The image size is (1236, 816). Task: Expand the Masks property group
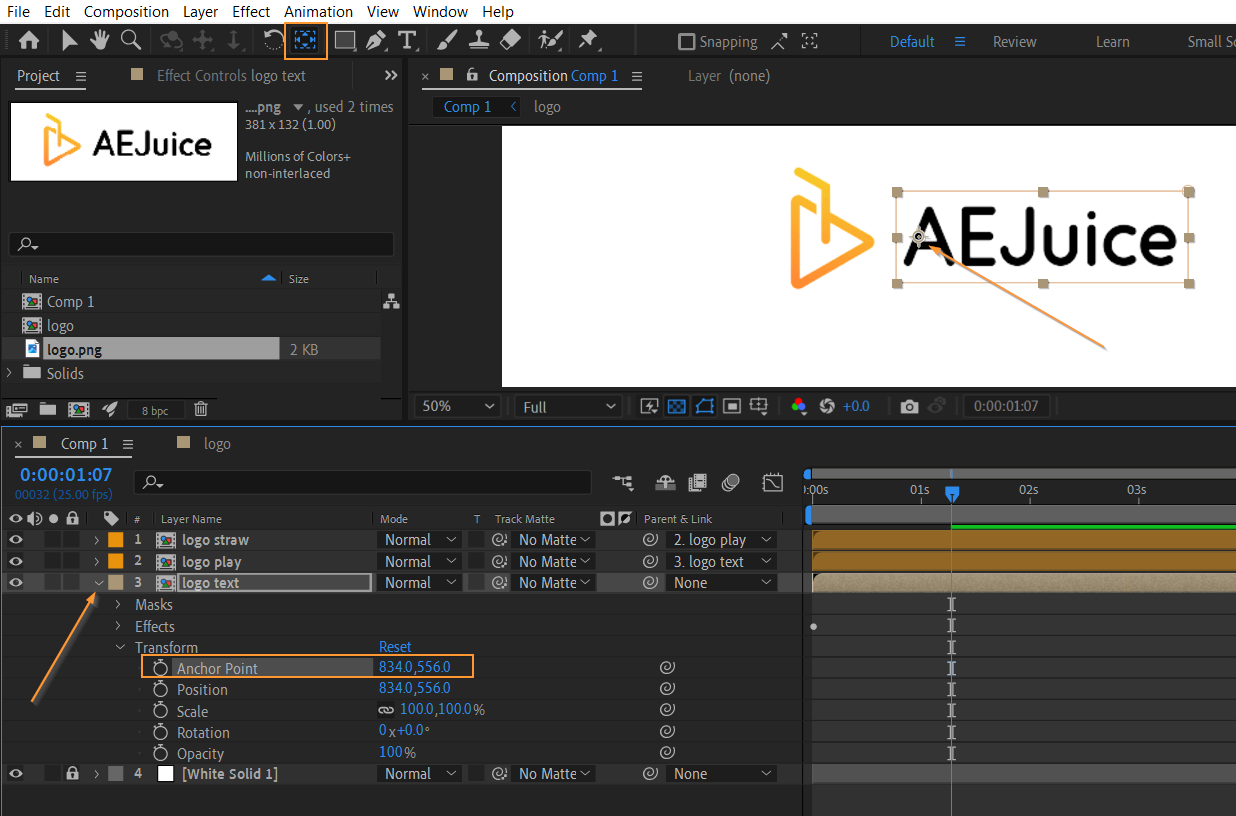pos(118,605)
